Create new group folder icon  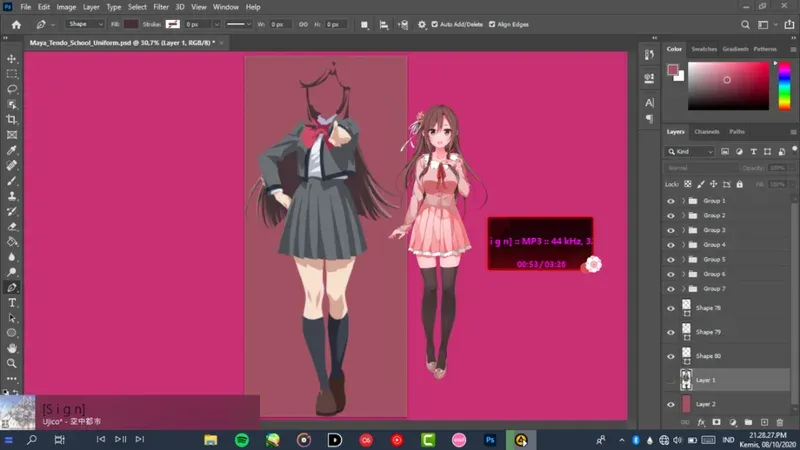pos(748,422)
